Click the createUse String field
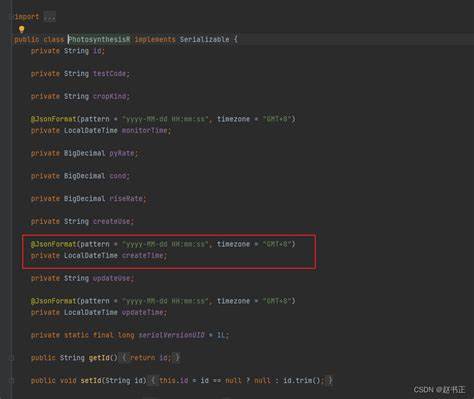 click(x=82, y=221)
